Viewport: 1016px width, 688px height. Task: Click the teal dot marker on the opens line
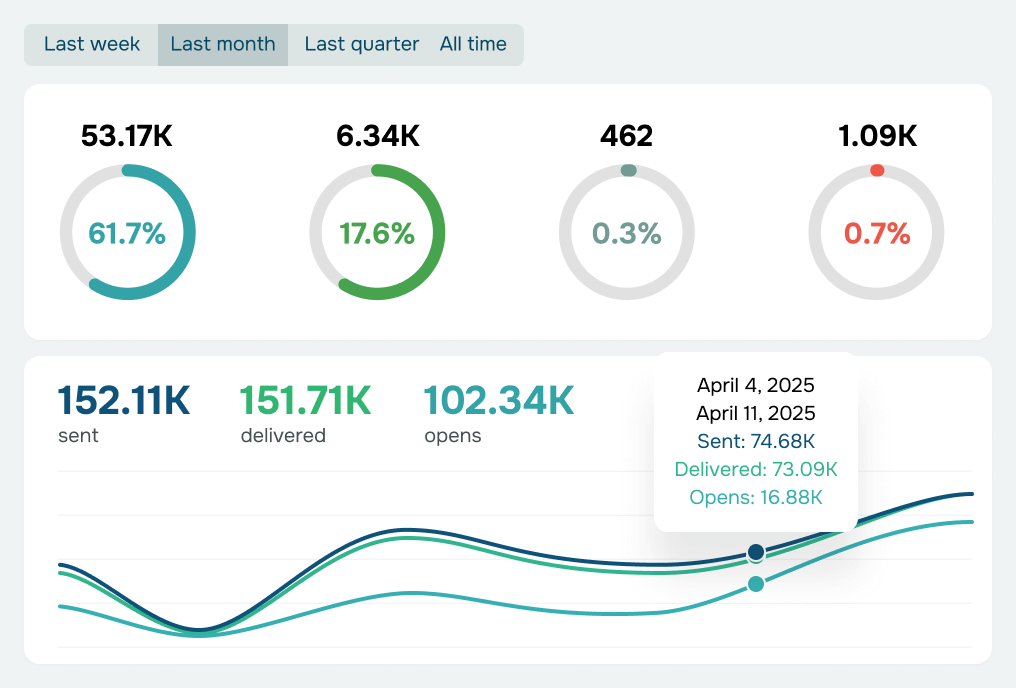[x=756, y=585]
